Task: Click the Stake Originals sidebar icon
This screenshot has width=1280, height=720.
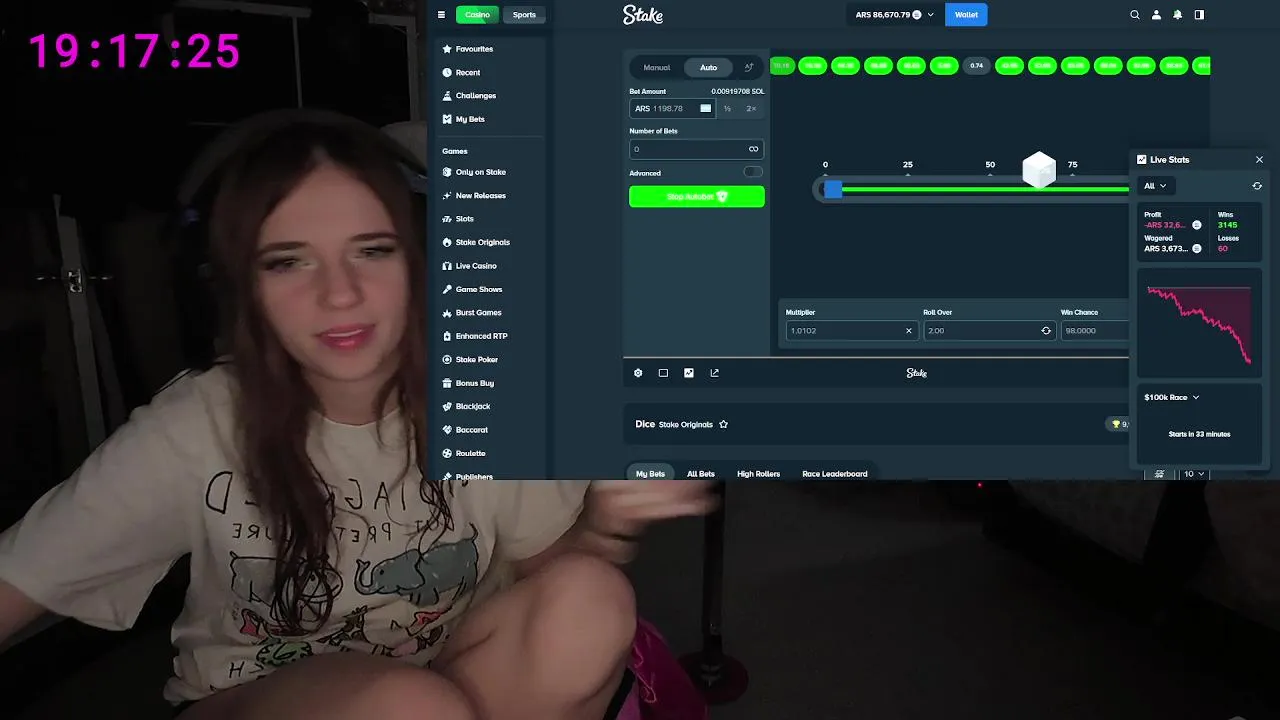Action: (x=447, y=242)
